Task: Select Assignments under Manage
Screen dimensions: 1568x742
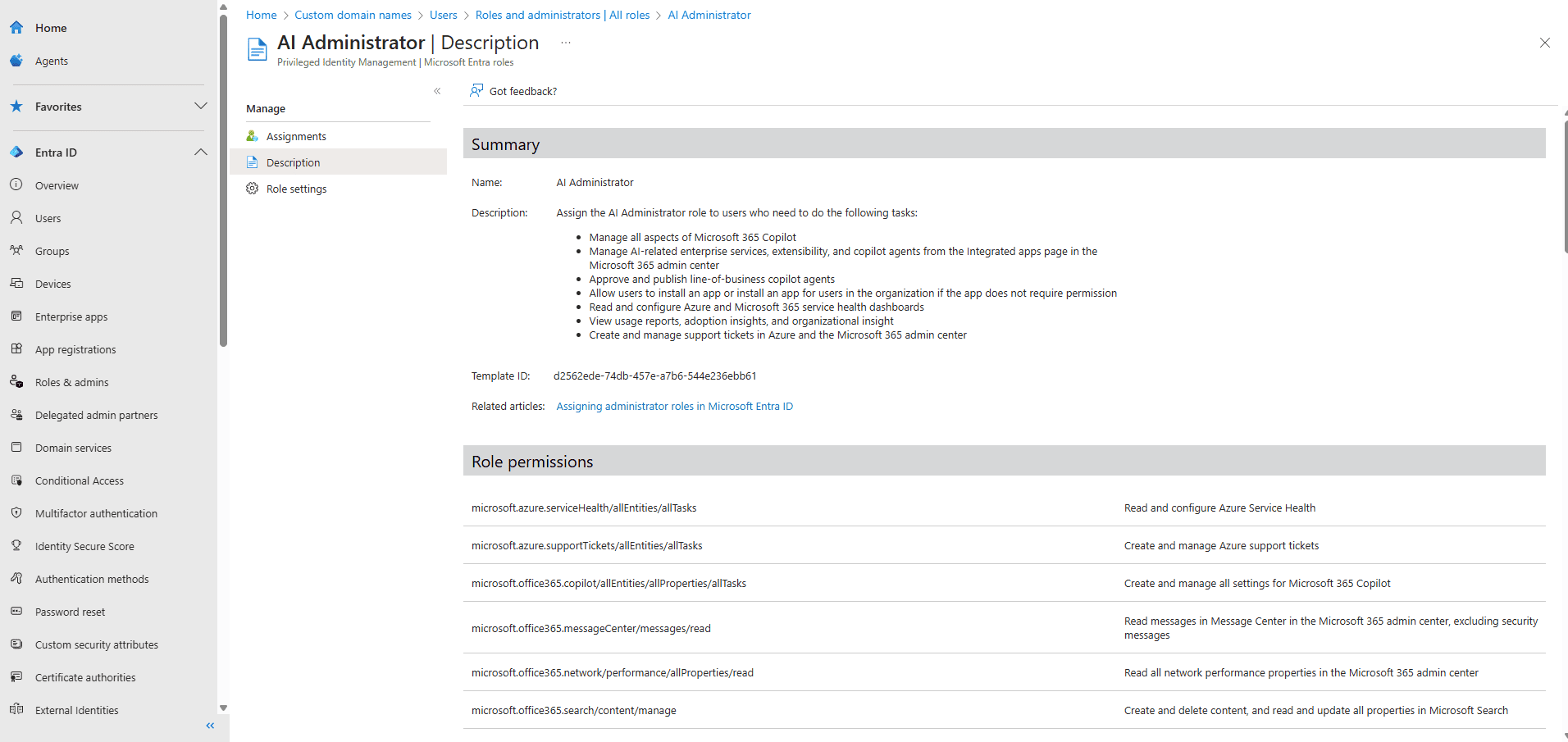Action: coord(296,135)
